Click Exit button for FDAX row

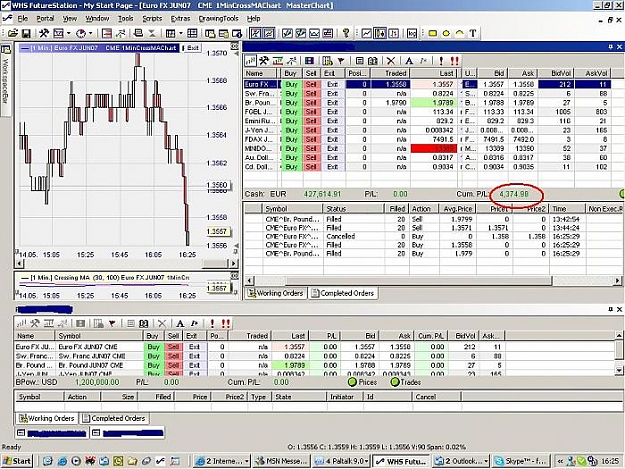(332, 139)
